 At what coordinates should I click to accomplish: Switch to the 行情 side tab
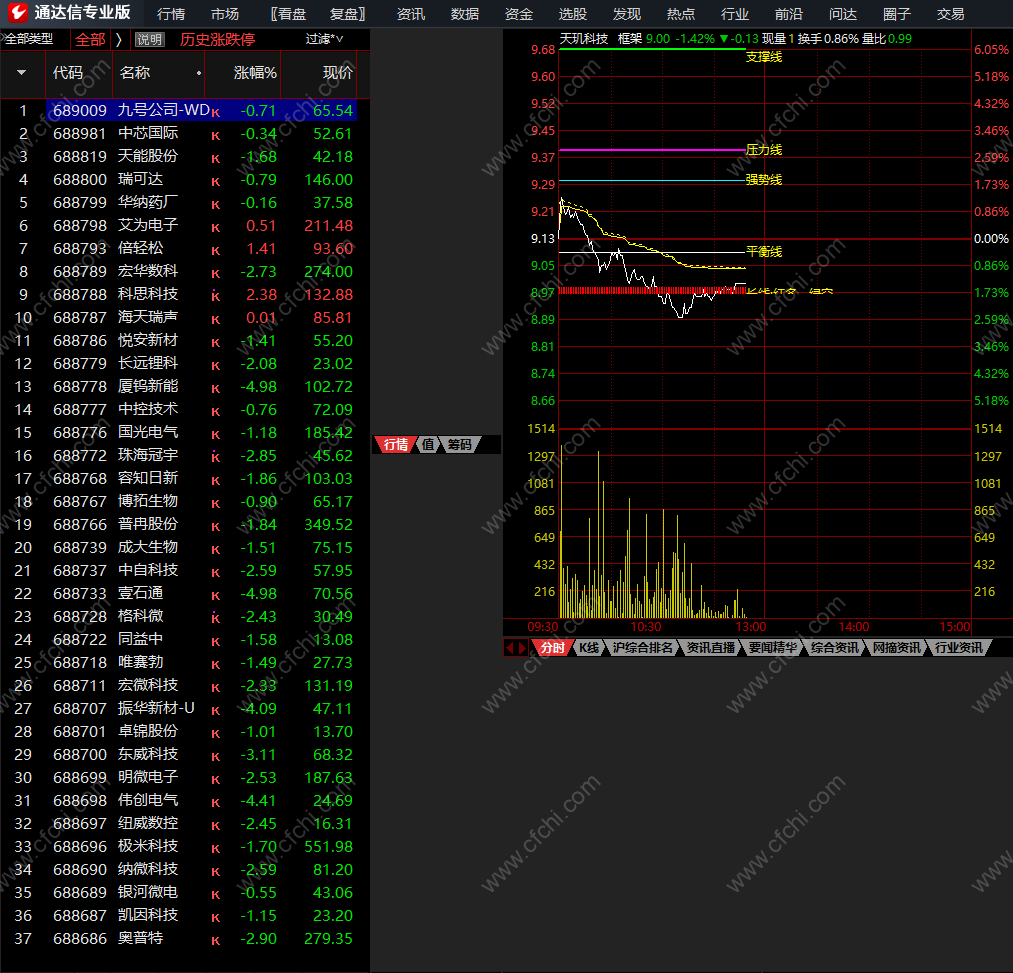point(395,445)
